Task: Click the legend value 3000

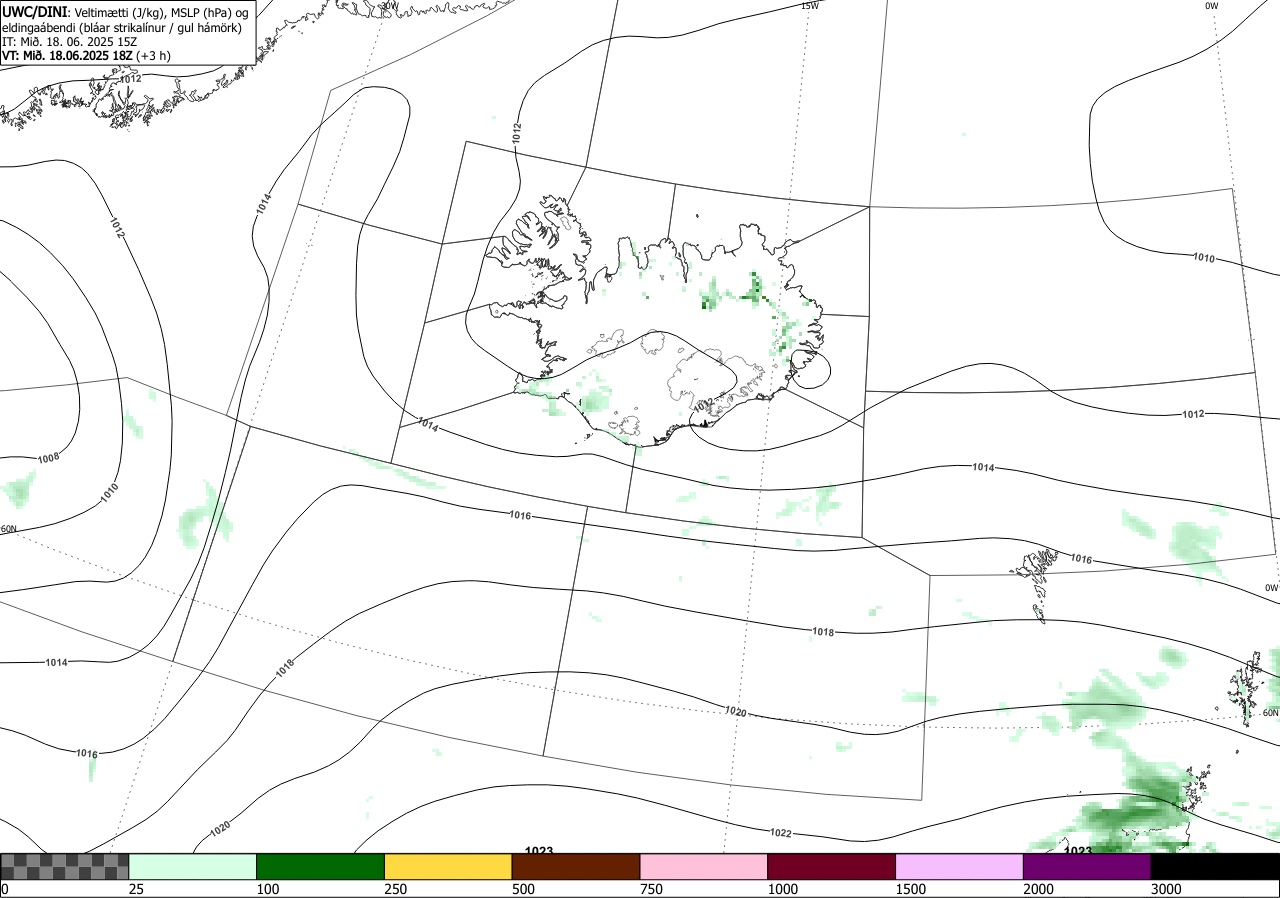Action: click(1167, 889)
